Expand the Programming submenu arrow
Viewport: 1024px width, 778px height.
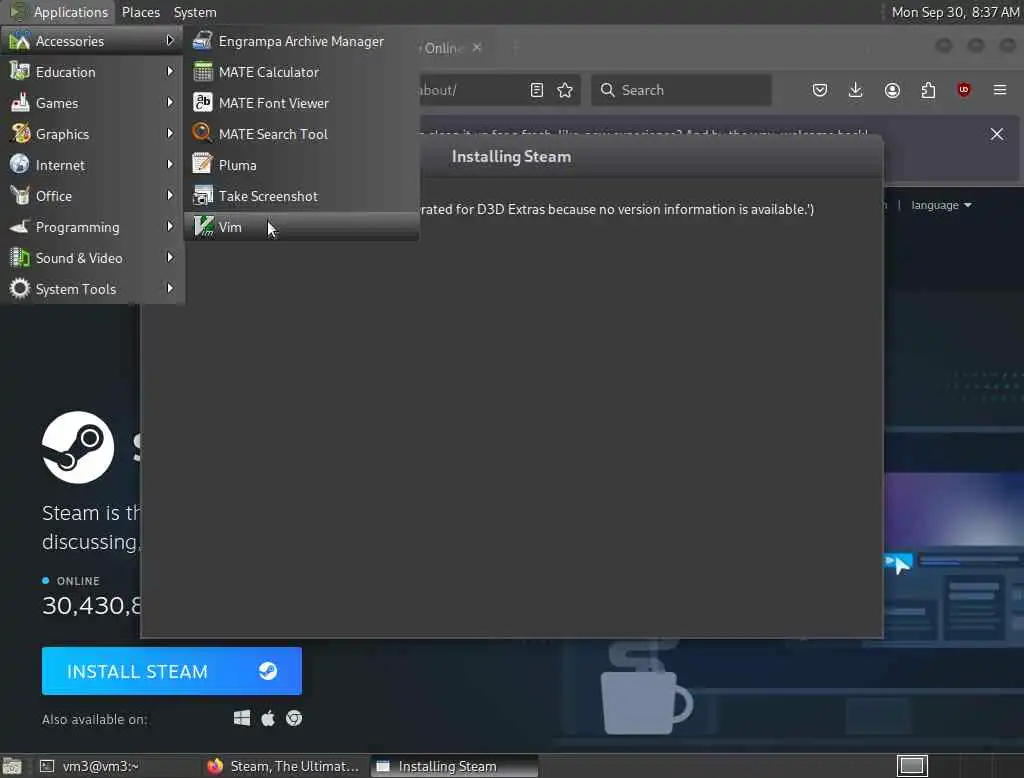170,226
